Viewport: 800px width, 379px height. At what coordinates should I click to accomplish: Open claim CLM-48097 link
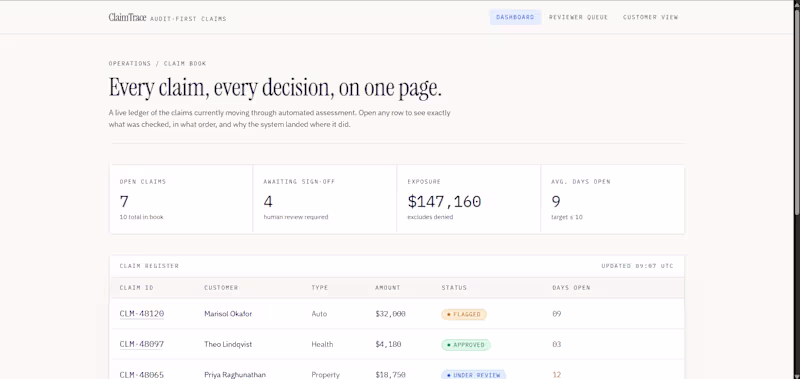pyautogui.click(x=142, y=344)
